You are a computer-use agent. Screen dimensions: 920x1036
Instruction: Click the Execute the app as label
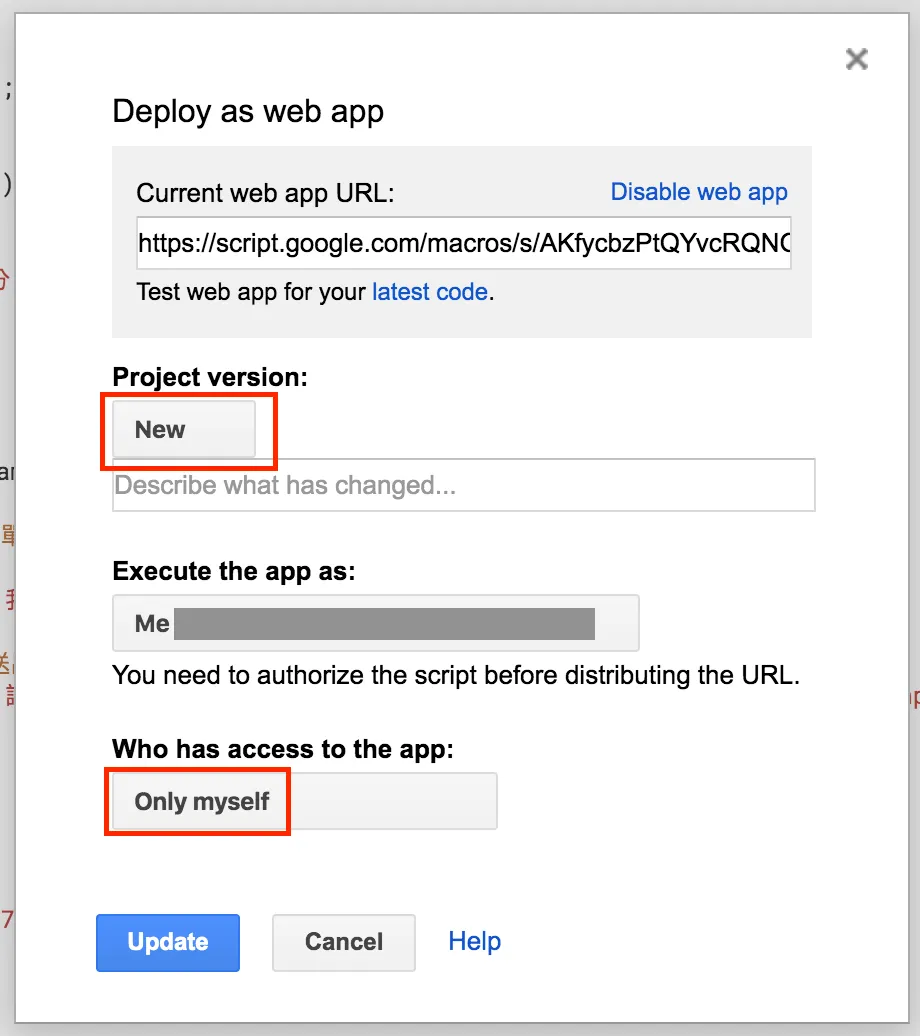tap(234, 571)
